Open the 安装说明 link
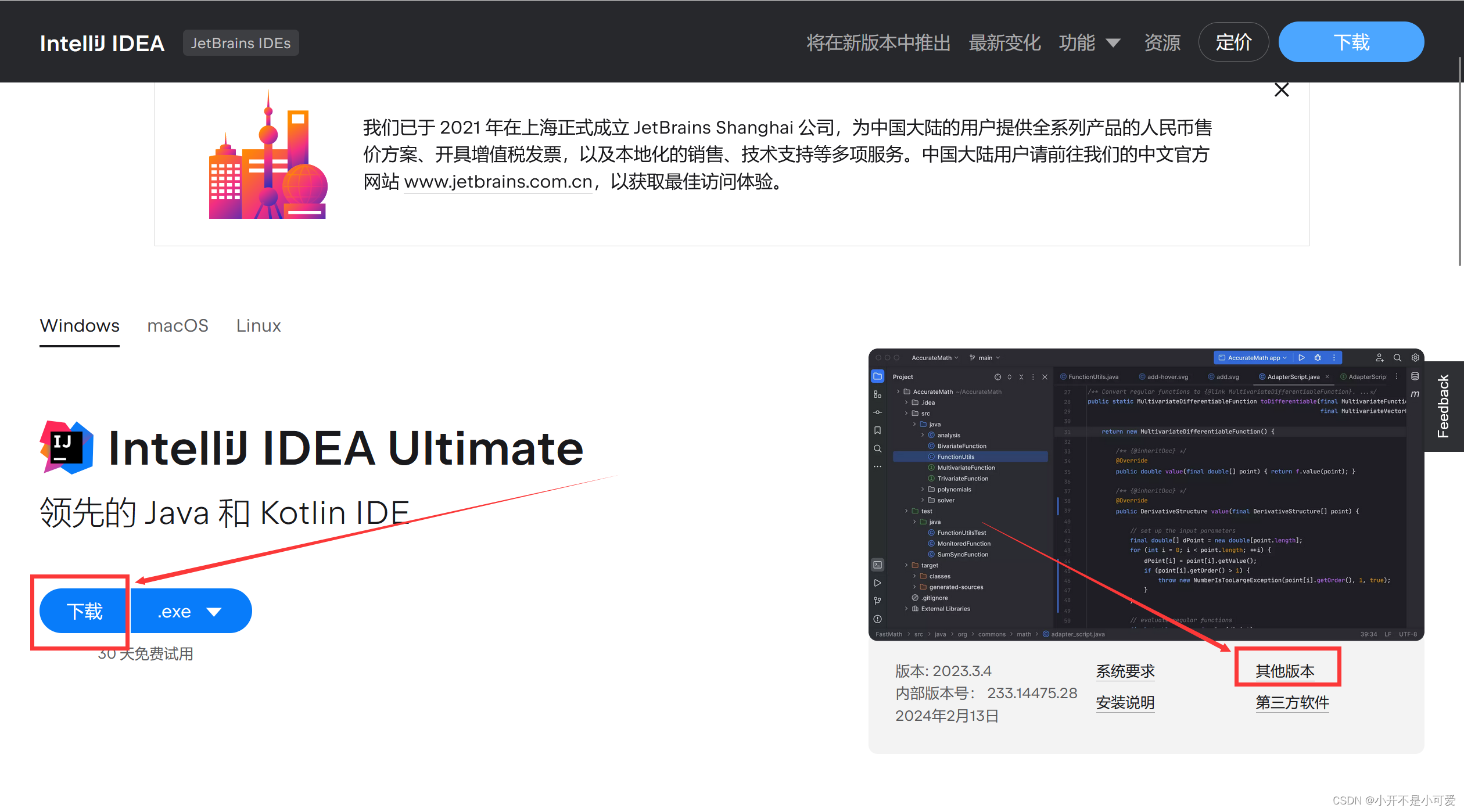The height and width of the screenshot is (812, 1464). tap(1125, 702)
